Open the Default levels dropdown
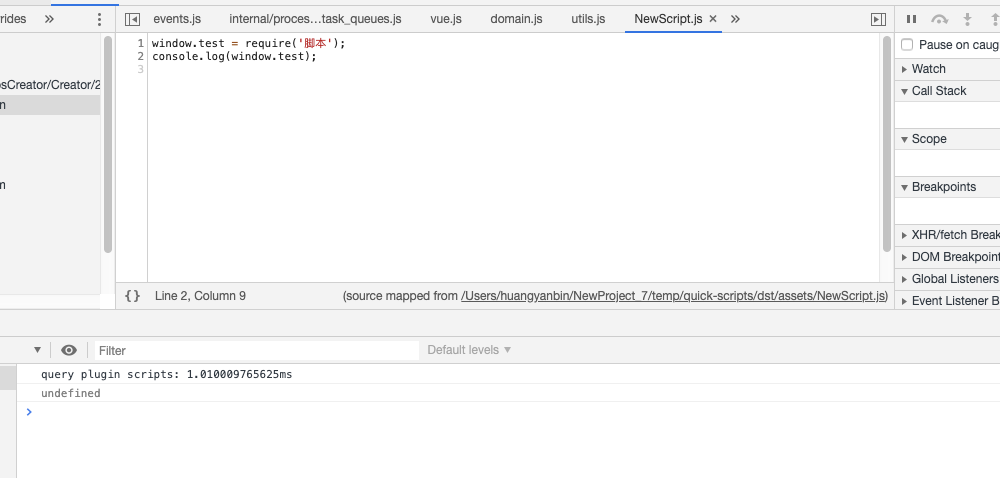The height and width of the screenshot is (478, 1000). tap(469, 350)
